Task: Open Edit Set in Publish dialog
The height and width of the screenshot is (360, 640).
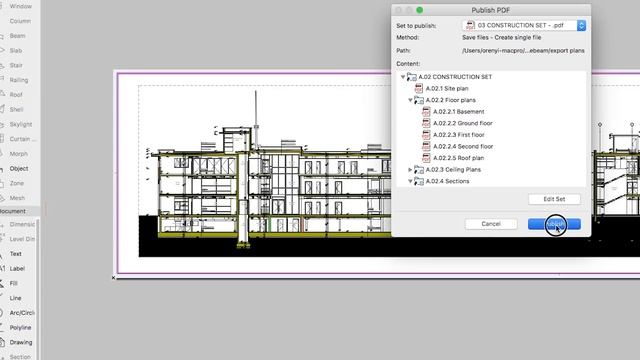Action: 554,199
